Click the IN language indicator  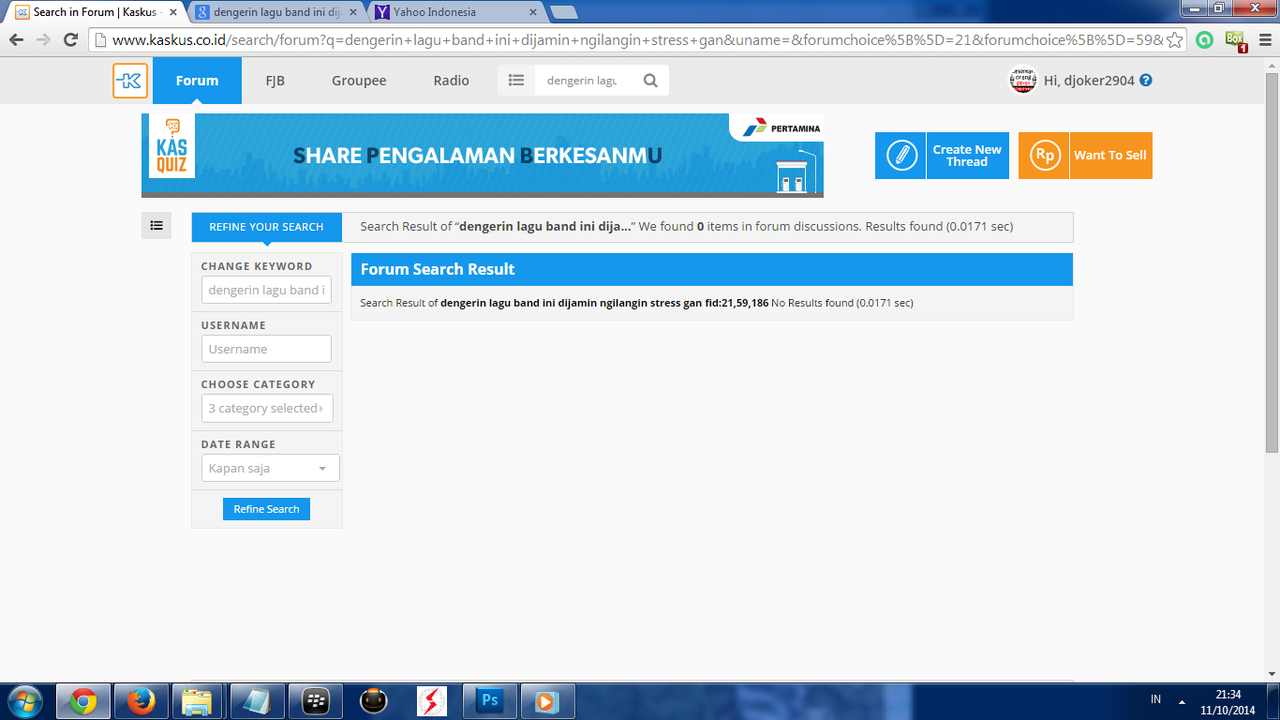click(x=1156, y=700)
